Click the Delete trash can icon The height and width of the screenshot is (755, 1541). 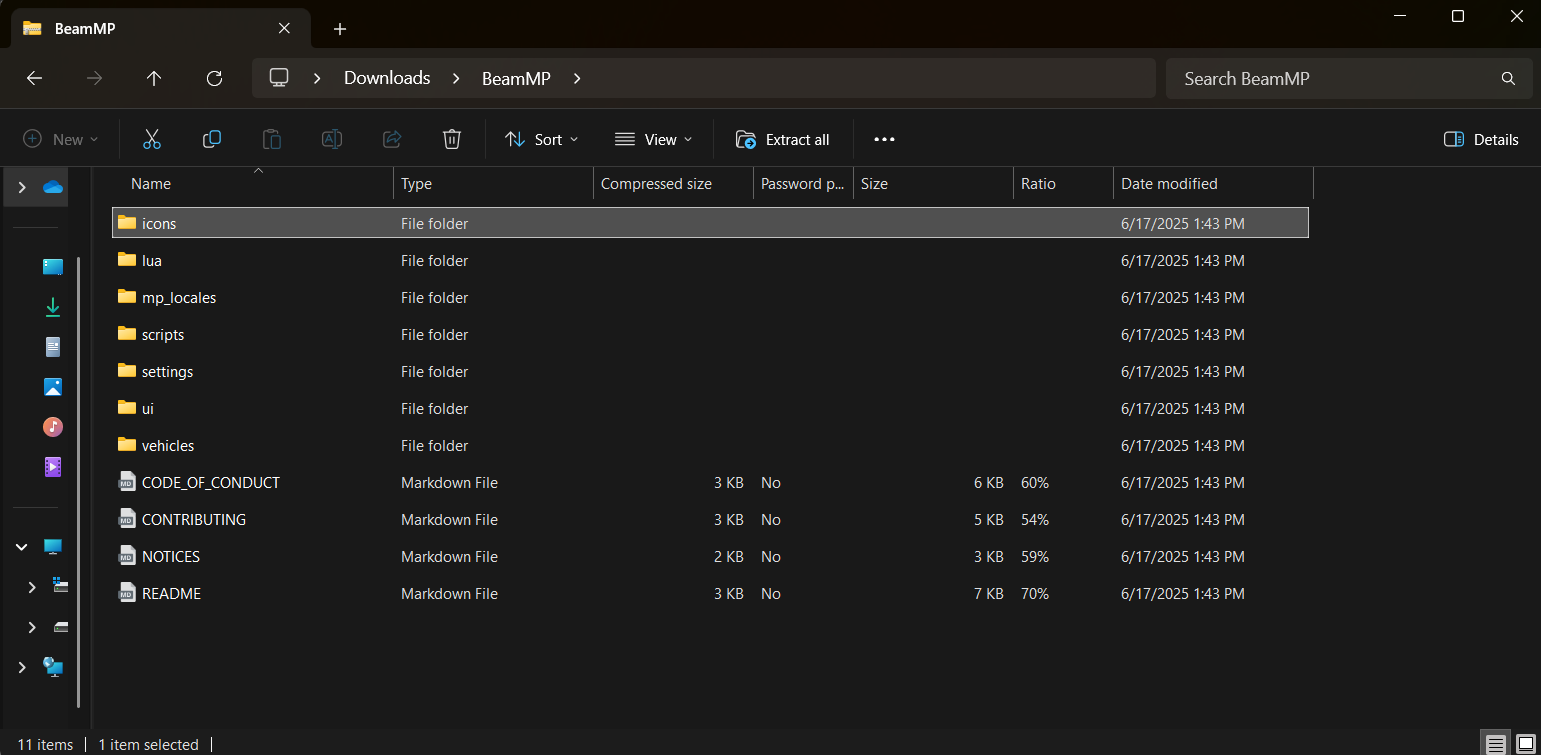coord(452,139)
